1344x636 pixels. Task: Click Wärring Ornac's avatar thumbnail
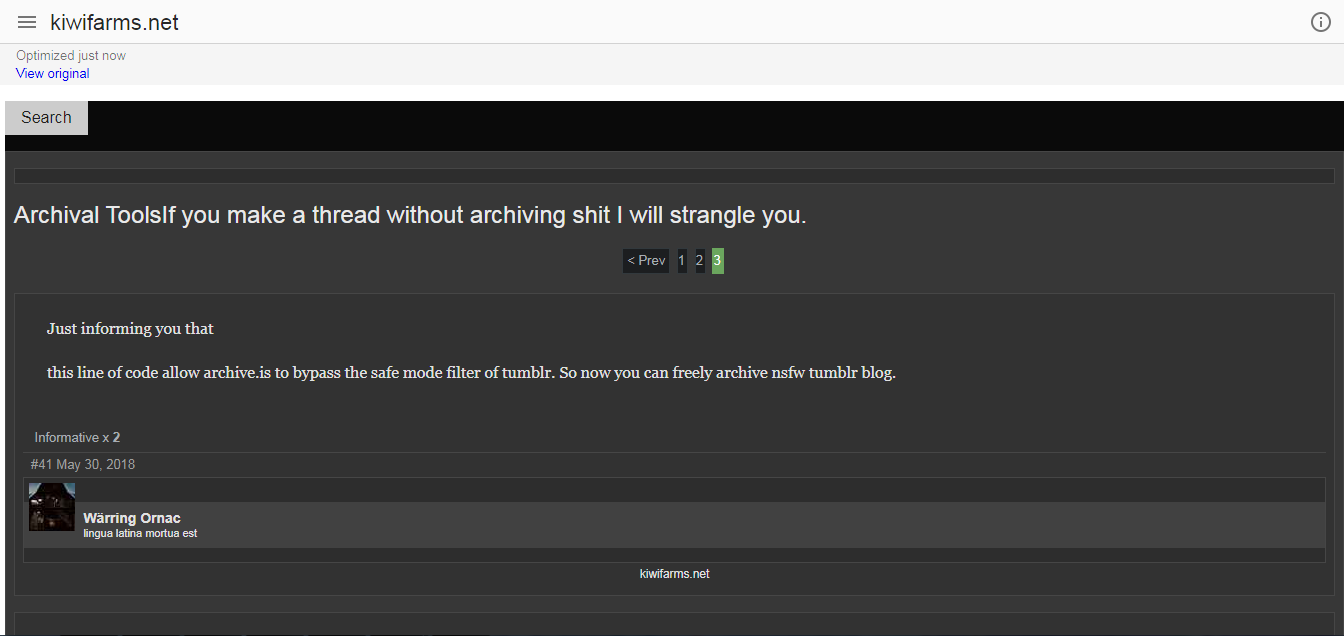coord(52,507)
